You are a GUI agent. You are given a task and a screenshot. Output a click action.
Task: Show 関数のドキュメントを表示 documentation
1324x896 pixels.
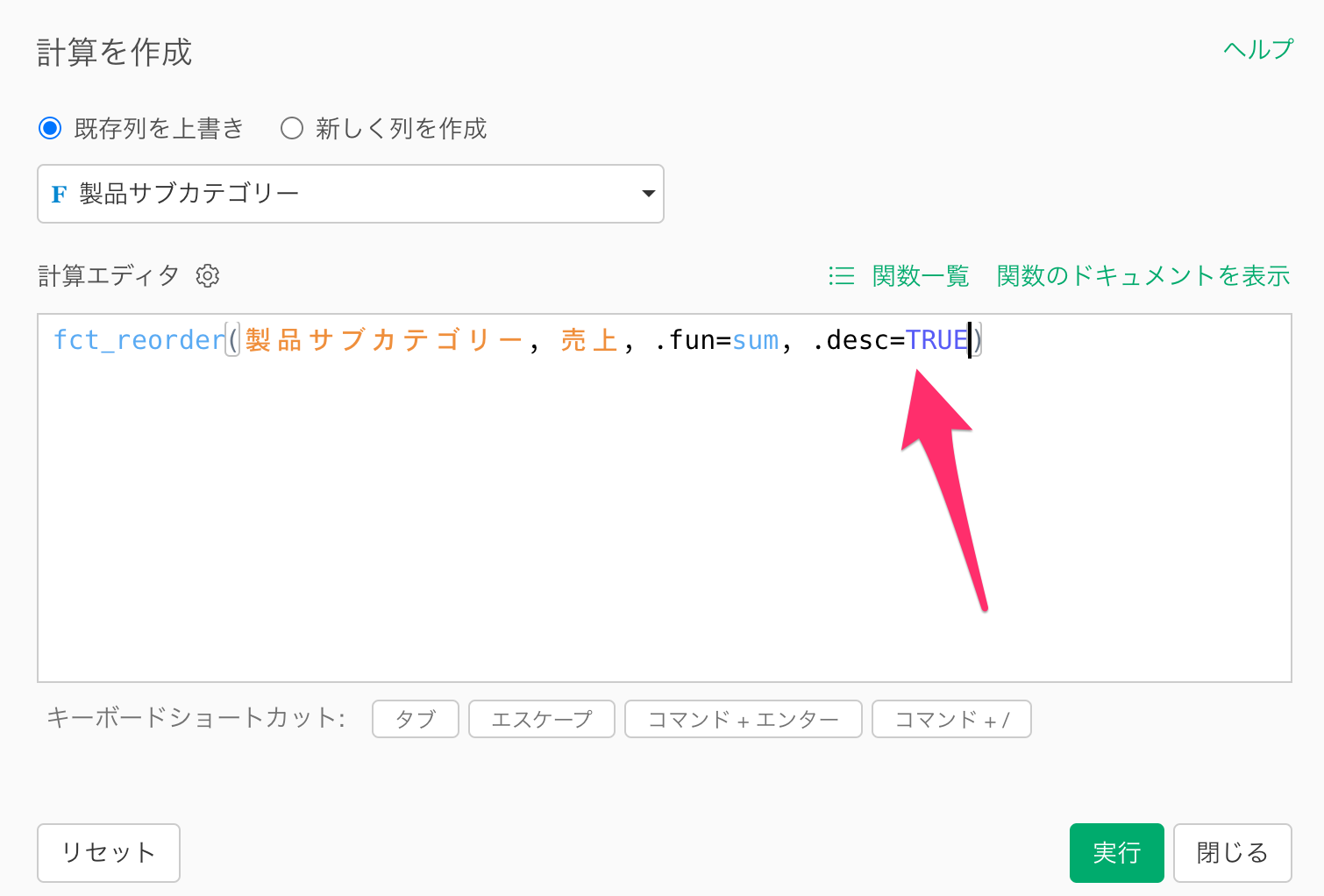(x=1142, y=276)
